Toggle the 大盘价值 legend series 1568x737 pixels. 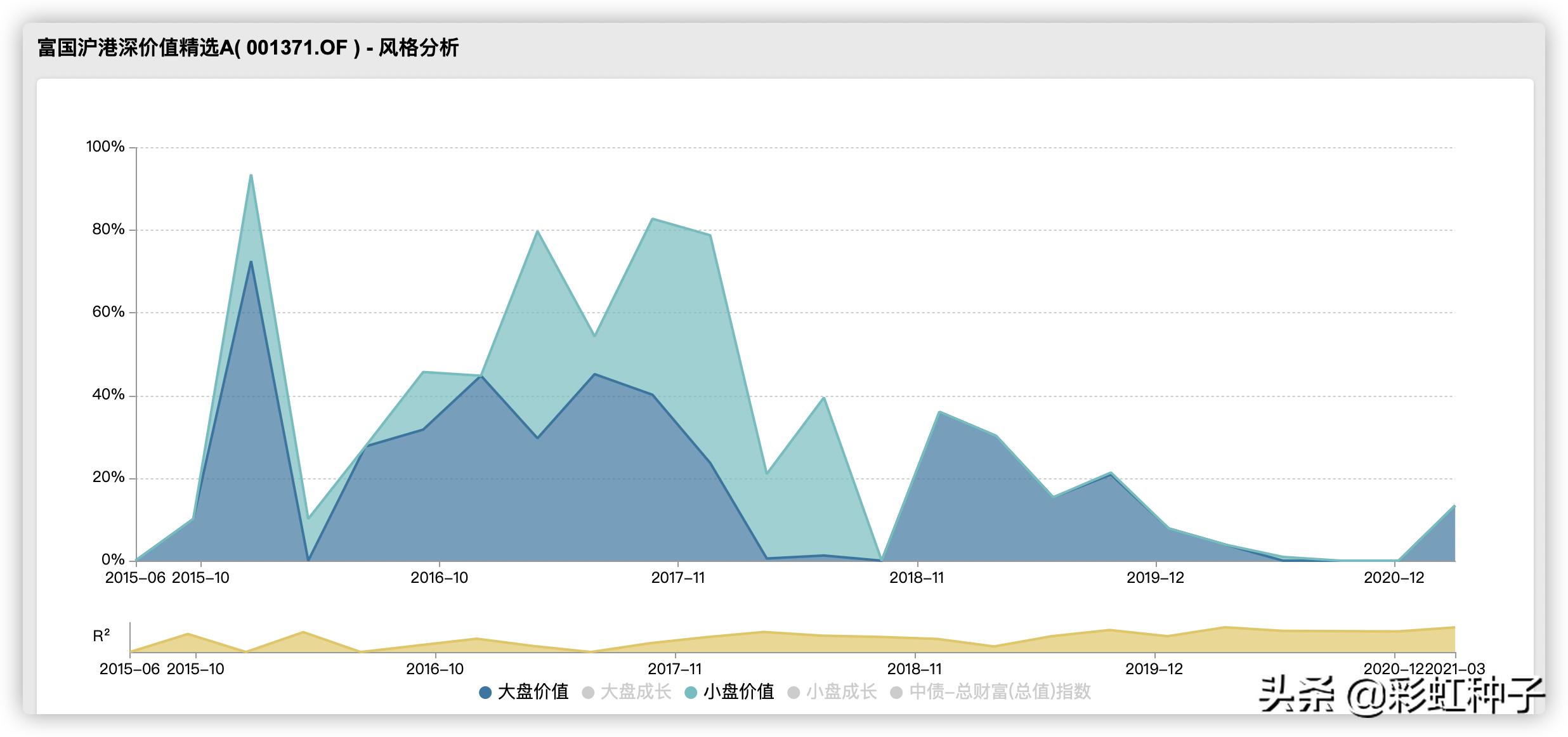click(x=532, y=692)
